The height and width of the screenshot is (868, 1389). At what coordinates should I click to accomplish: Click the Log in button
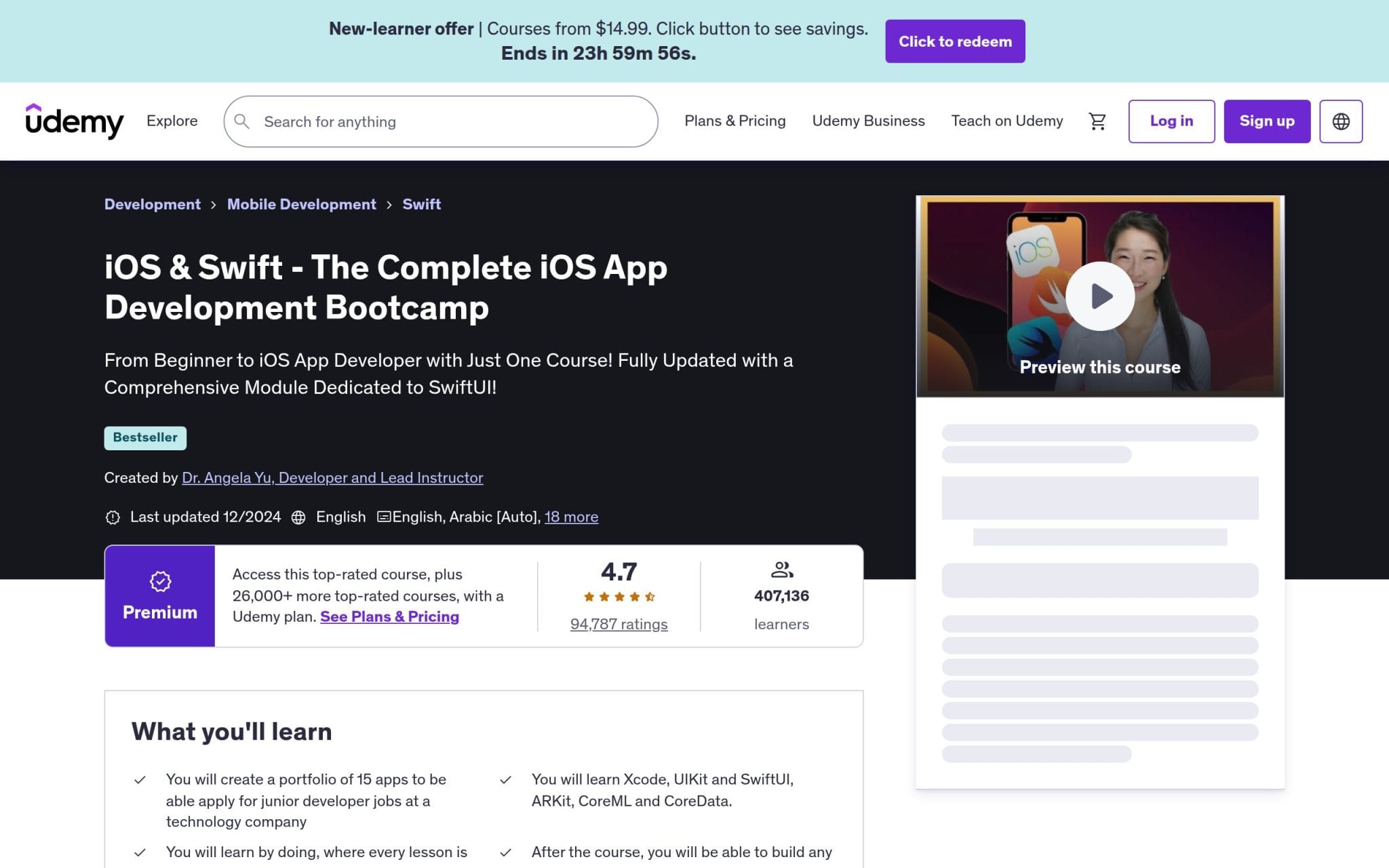1171,121
